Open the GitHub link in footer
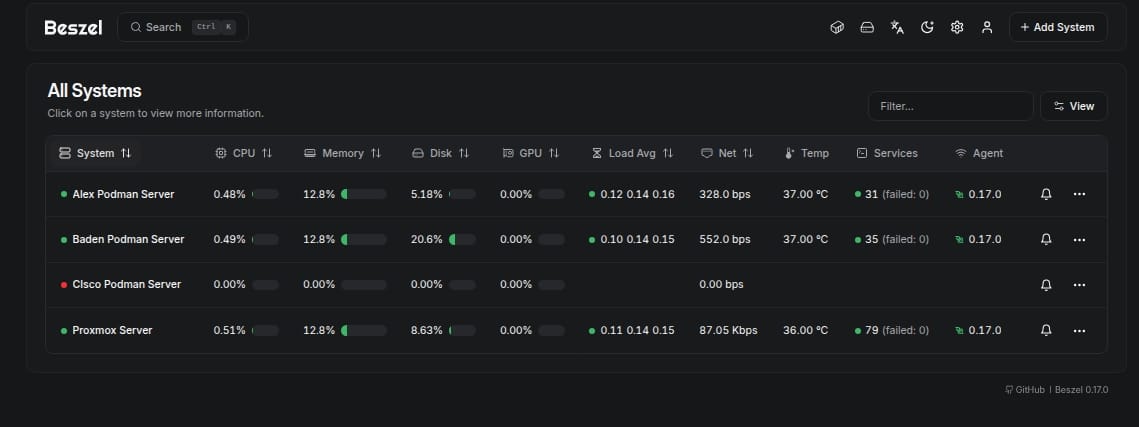The height and width of the screenshot is (427, 1139). coord(1025,390)
